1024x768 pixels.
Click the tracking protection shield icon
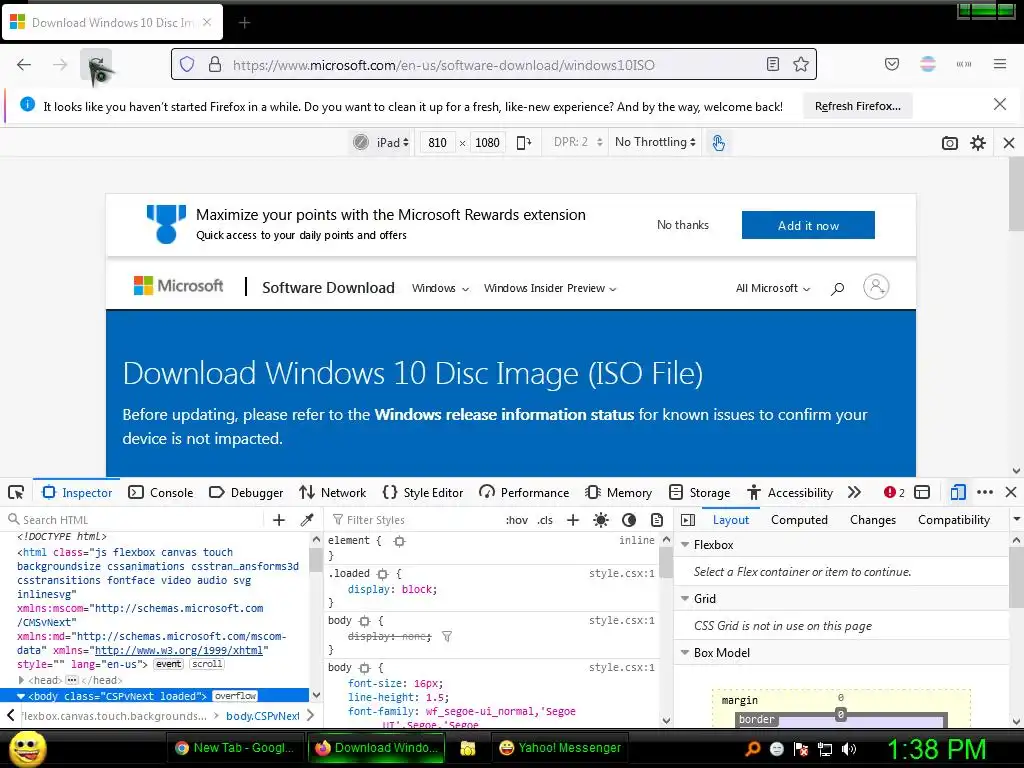pos(187,64)
